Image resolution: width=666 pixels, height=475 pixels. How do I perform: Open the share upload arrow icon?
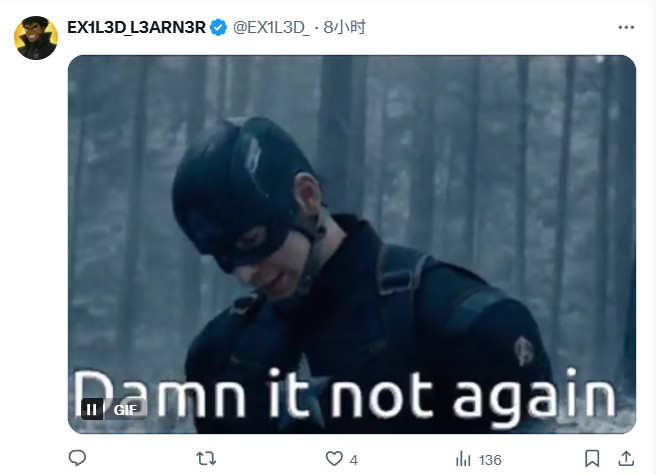tap(626, 459)
